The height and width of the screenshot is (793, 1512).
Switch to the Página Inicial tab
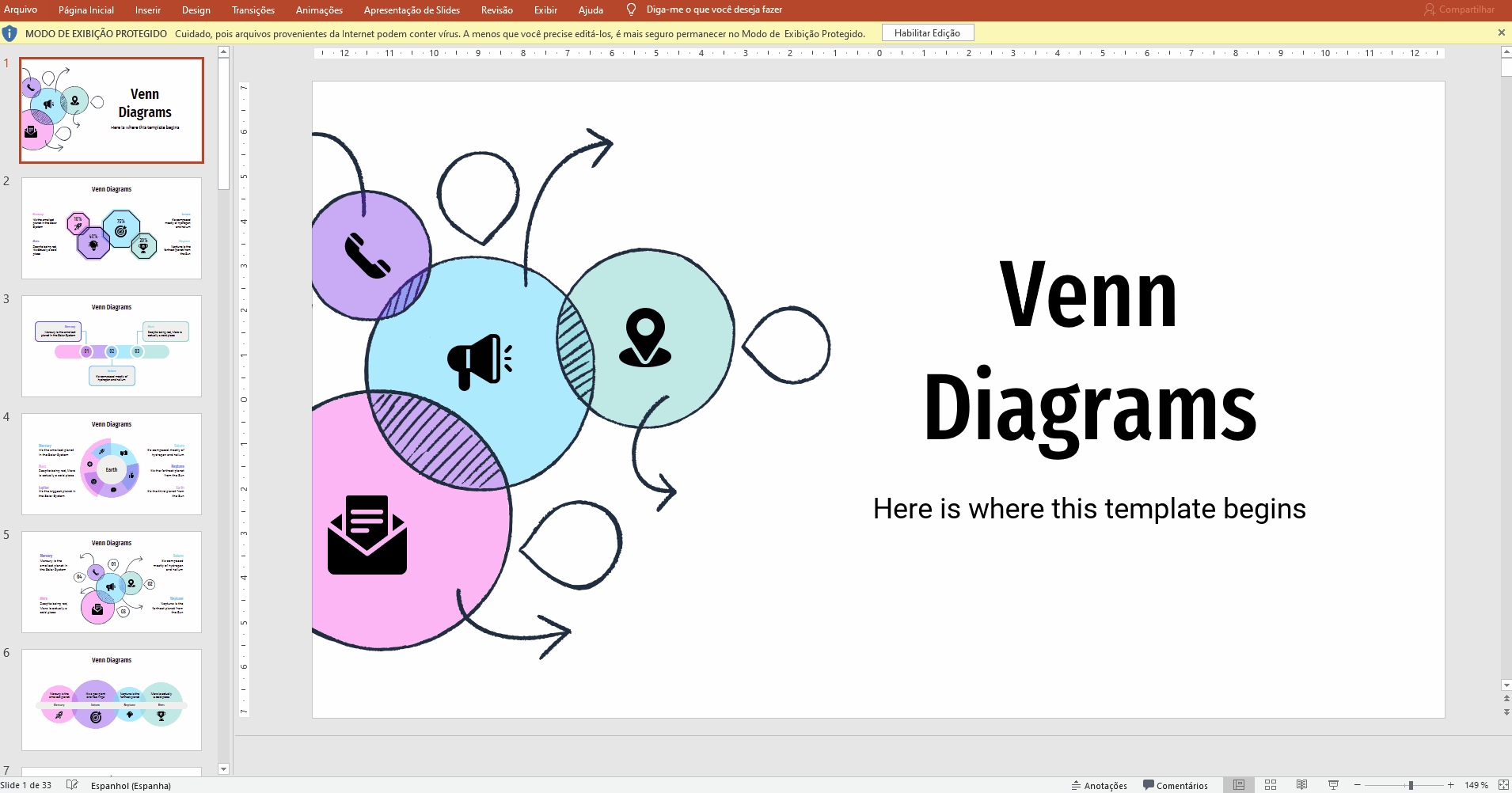tap(86, 10)
